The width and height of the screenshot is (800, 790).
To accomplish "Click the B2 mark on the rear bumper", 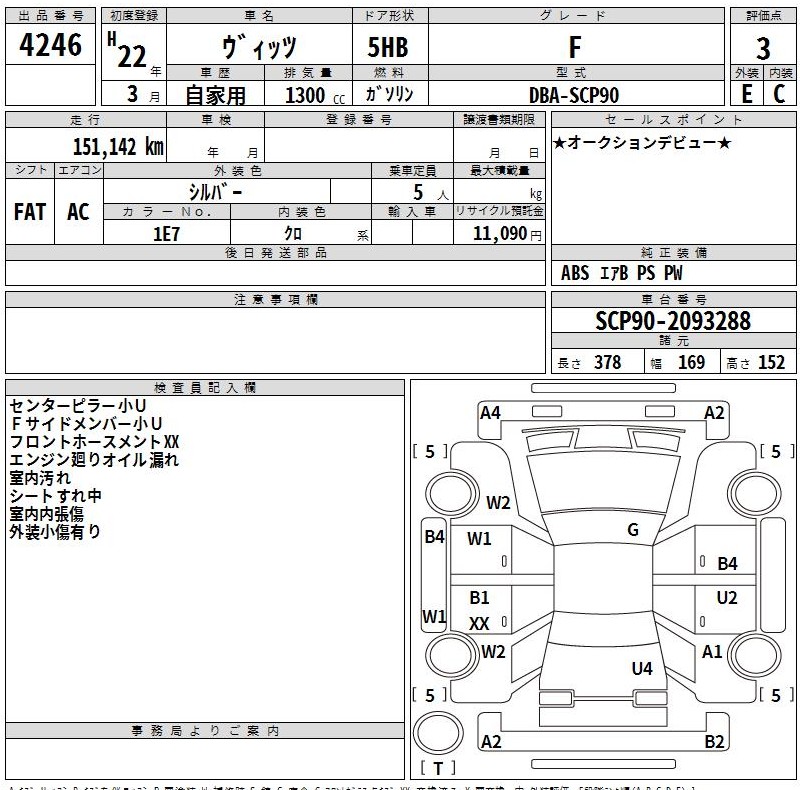I will click(x=714, y=741).
